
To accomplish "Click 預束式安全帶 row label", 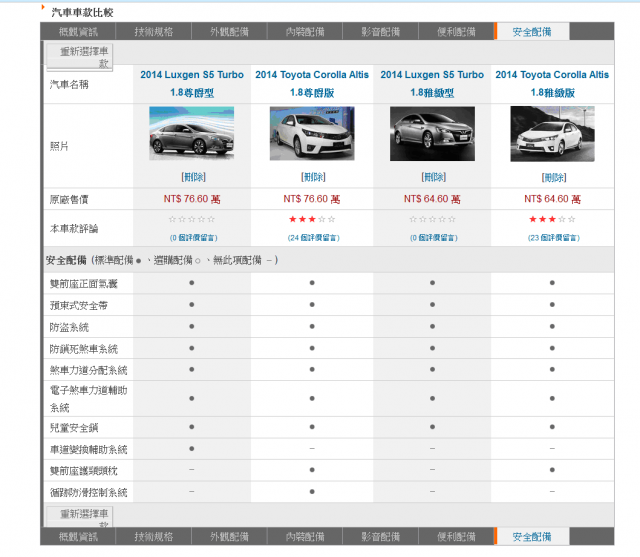I will [78, 305].
